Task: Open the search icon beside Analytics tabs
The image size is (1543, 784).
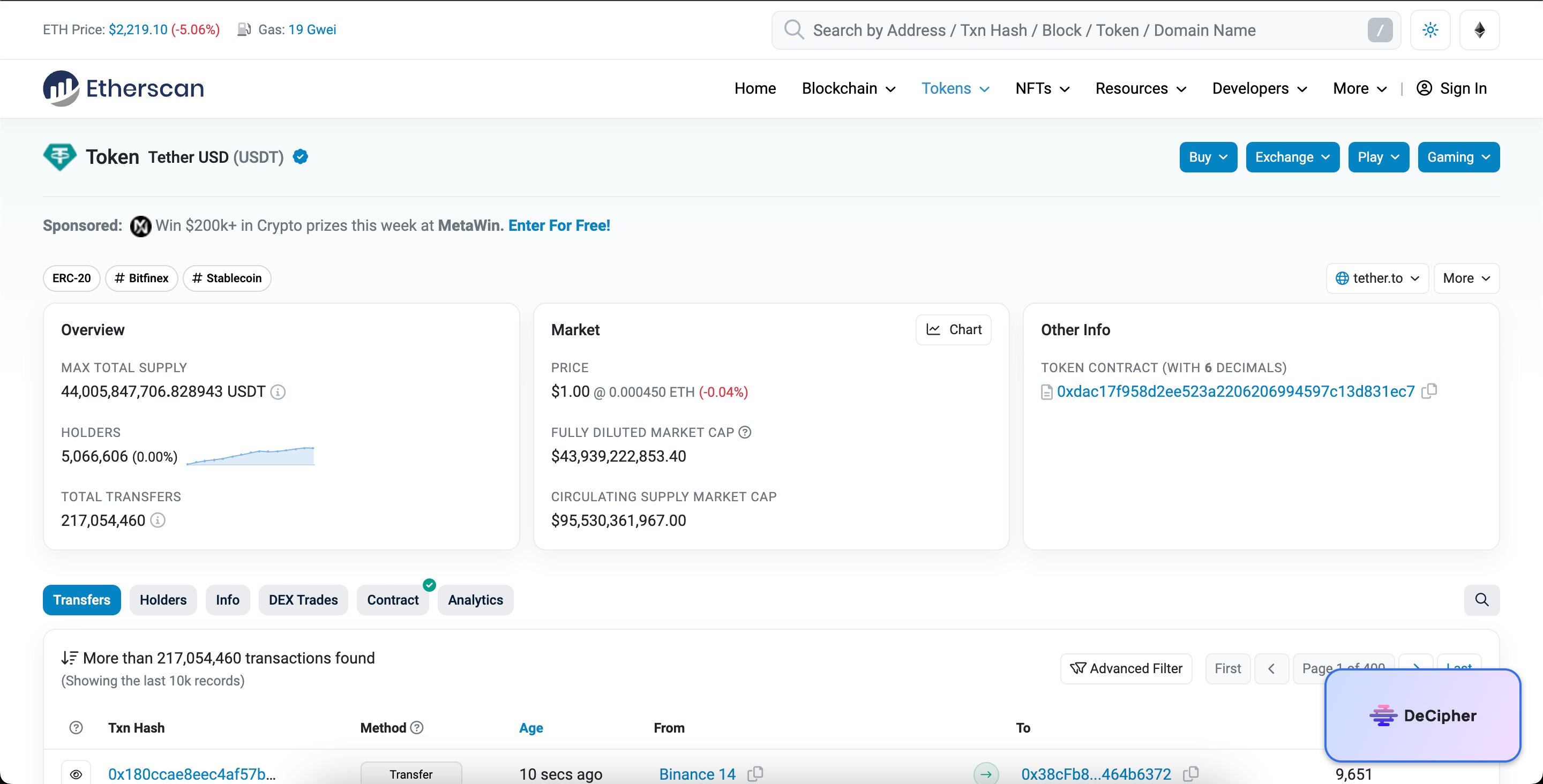Action: [1481, 600]
